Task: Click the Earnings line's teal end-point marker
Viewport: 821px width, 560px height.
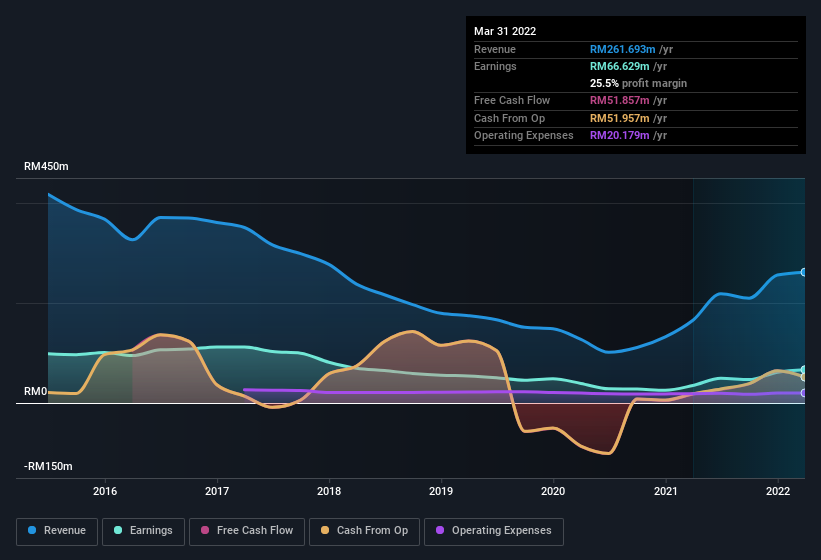Action: [x=803, y=370]
